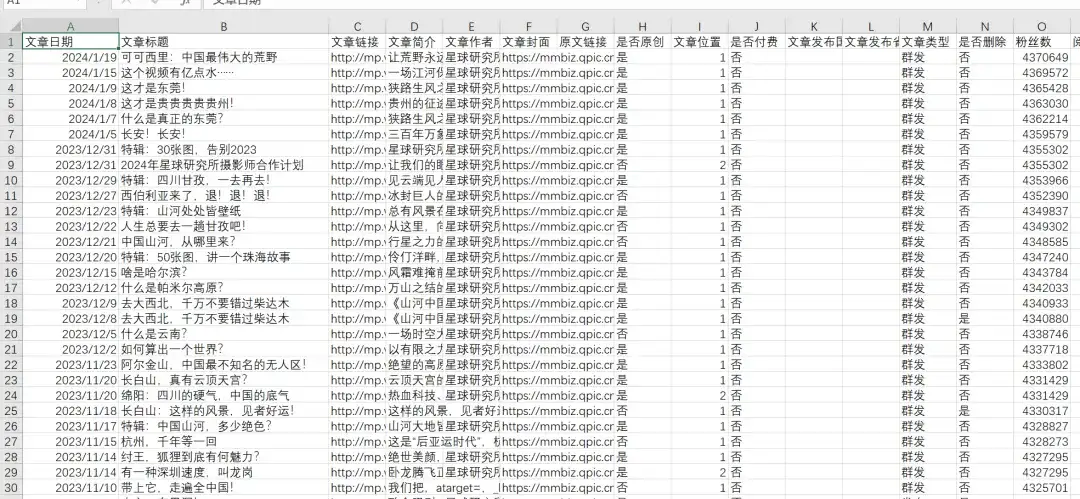Select column D header
Image resolution: width=1080 pixels, height=499 pixels.
click(415, 27)
